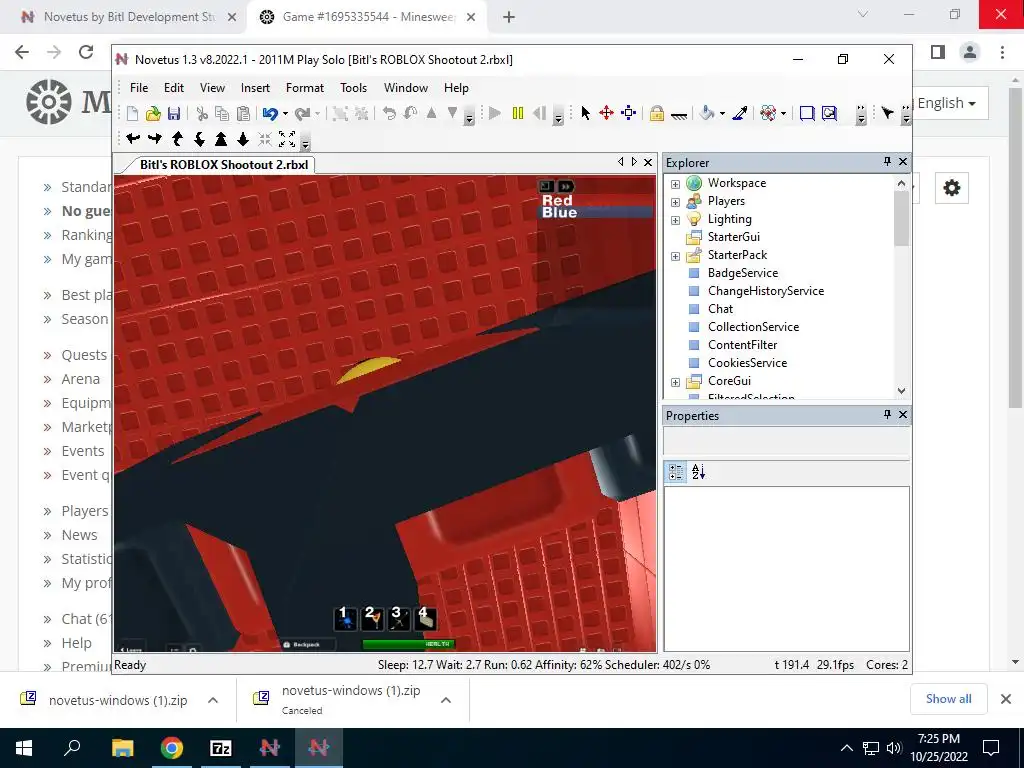Toggle the Lock tool padlock icon
The width and height of the screenshot is (1024, 768).
pyautogui.click(x=656, y=114)
